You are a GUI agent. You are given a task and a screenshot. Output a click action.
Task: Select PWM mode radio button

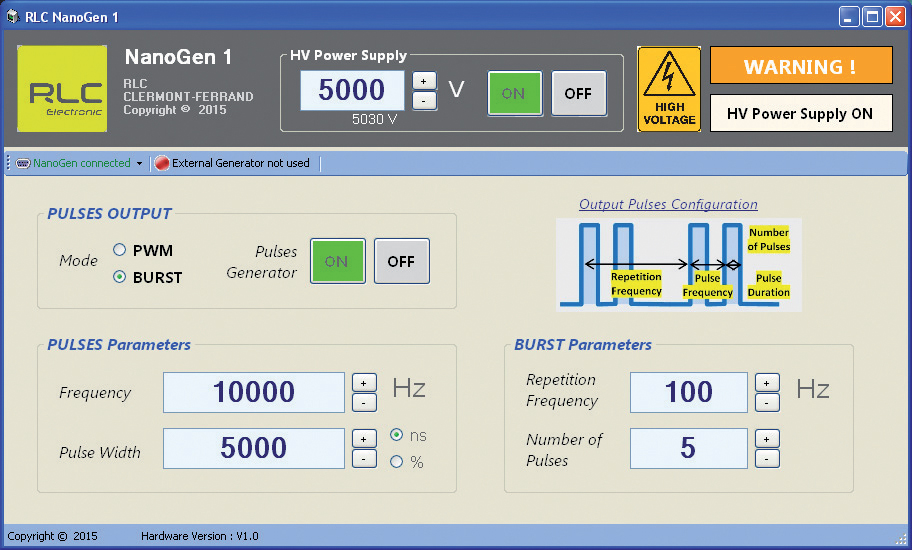coord(119,250)
